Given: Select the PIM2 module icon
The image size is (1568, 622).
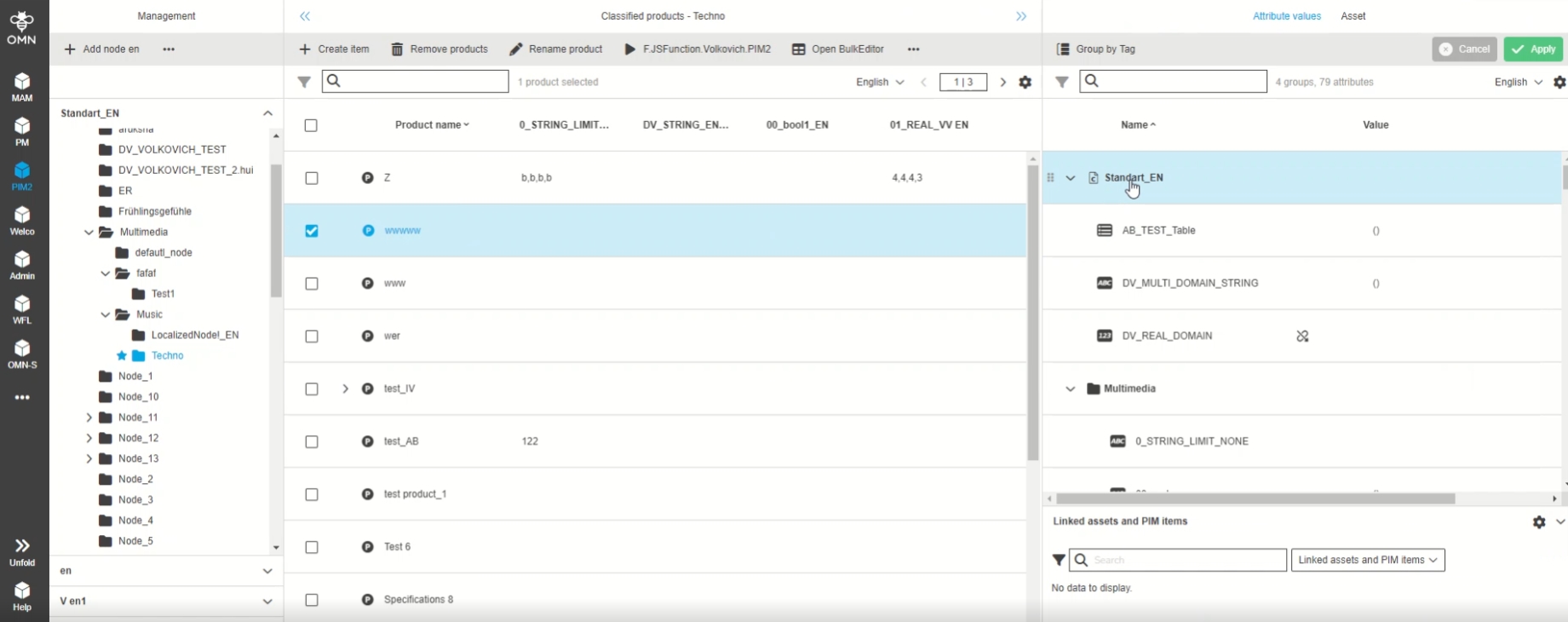Looking at the screenshot, I should pyautogui.click(x=22, y=176).
